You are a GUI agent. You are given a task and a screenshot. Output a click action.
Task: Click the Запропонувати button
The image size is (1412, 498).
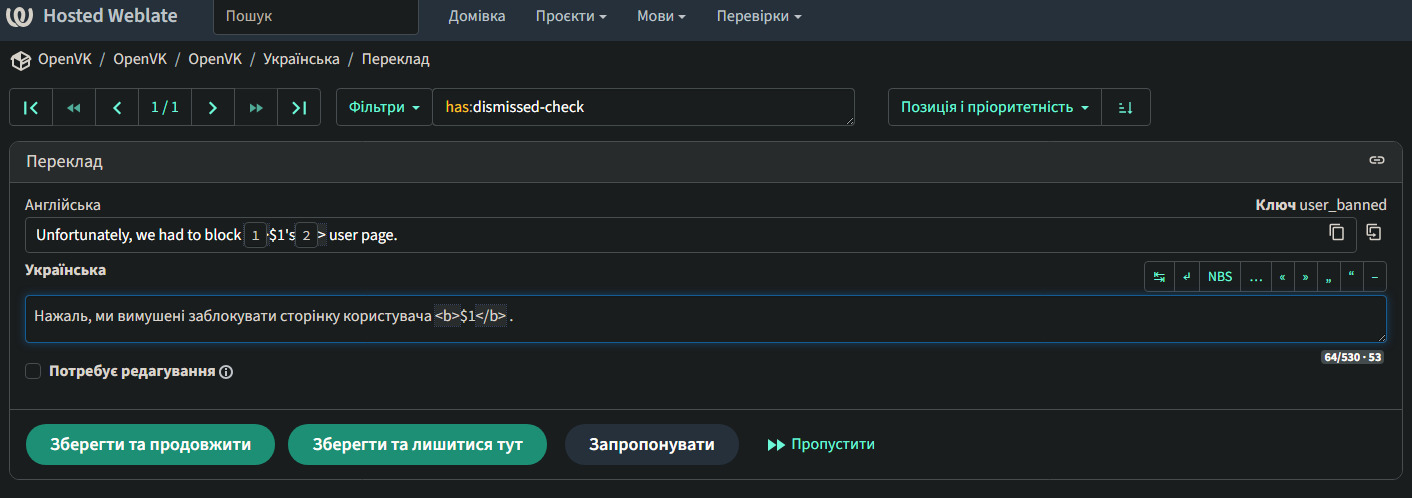652,444
